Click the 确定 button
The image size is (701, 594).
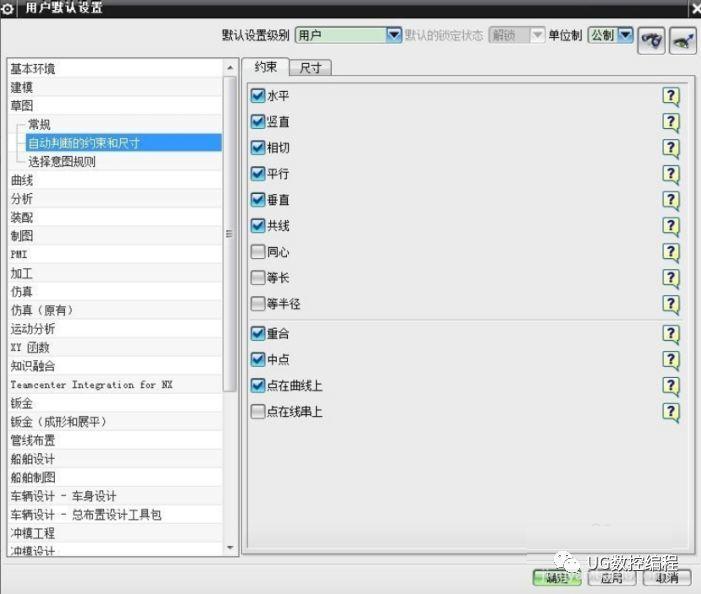pos(557,578)
